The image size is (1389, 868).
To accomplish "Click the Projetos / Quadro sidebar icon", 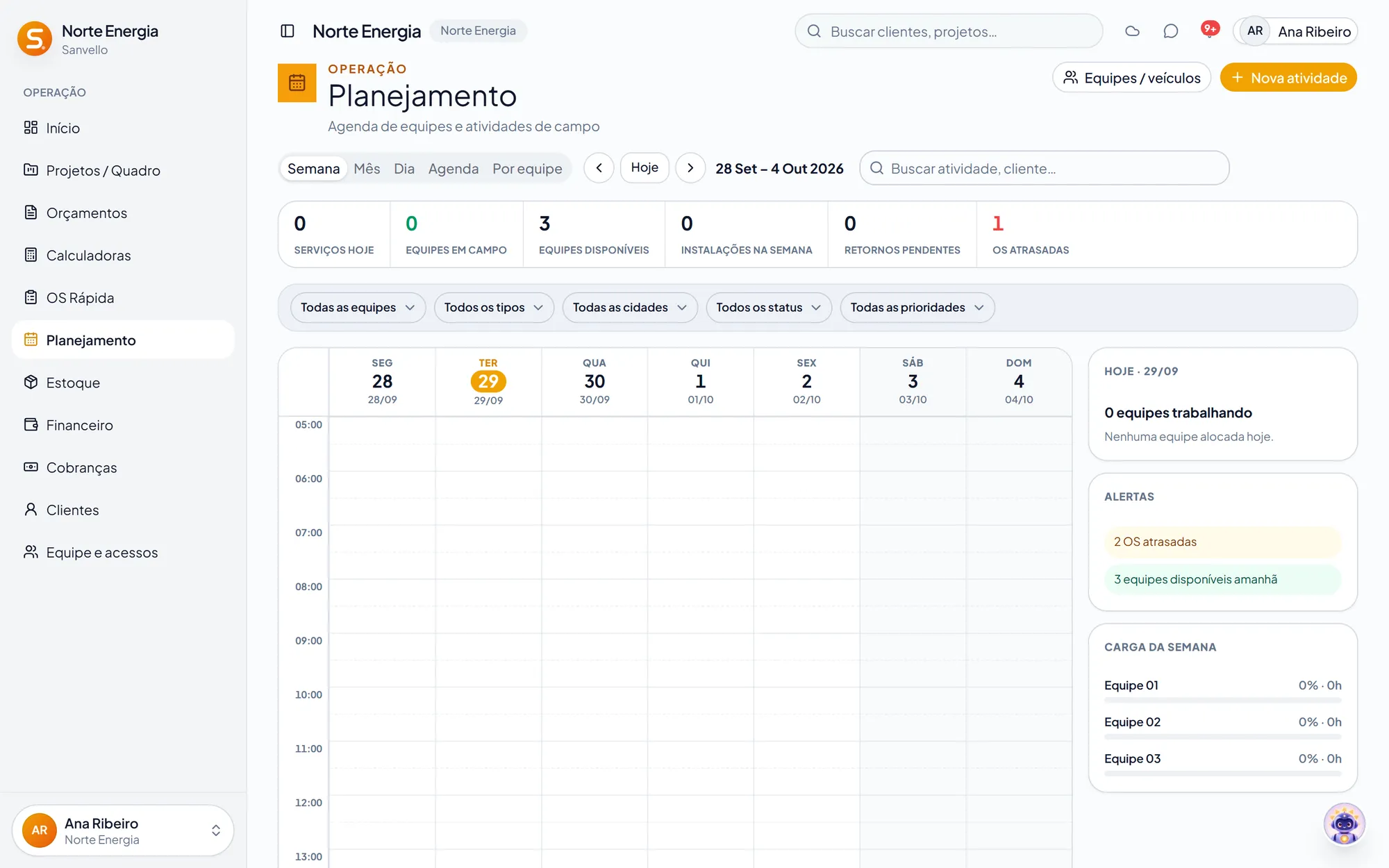I will (x=31, y=170).
